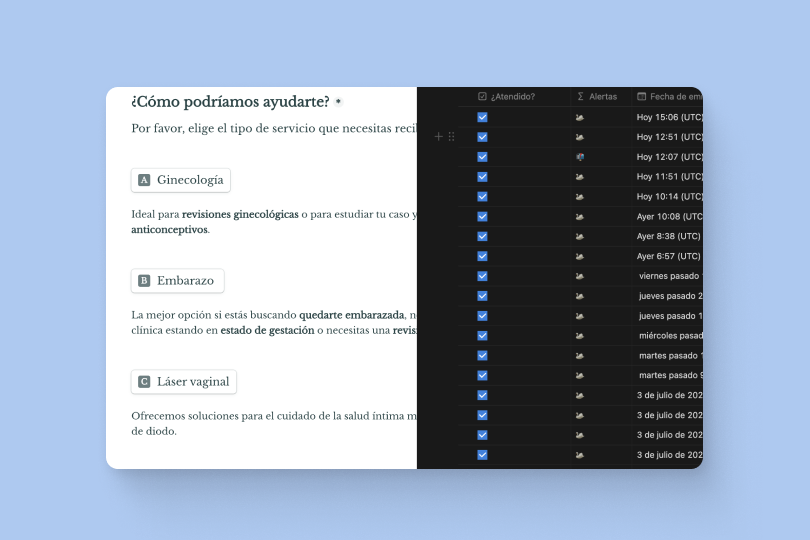Open the Fecha de em… column header
This screenshot has height=540, width=810.
669,97
